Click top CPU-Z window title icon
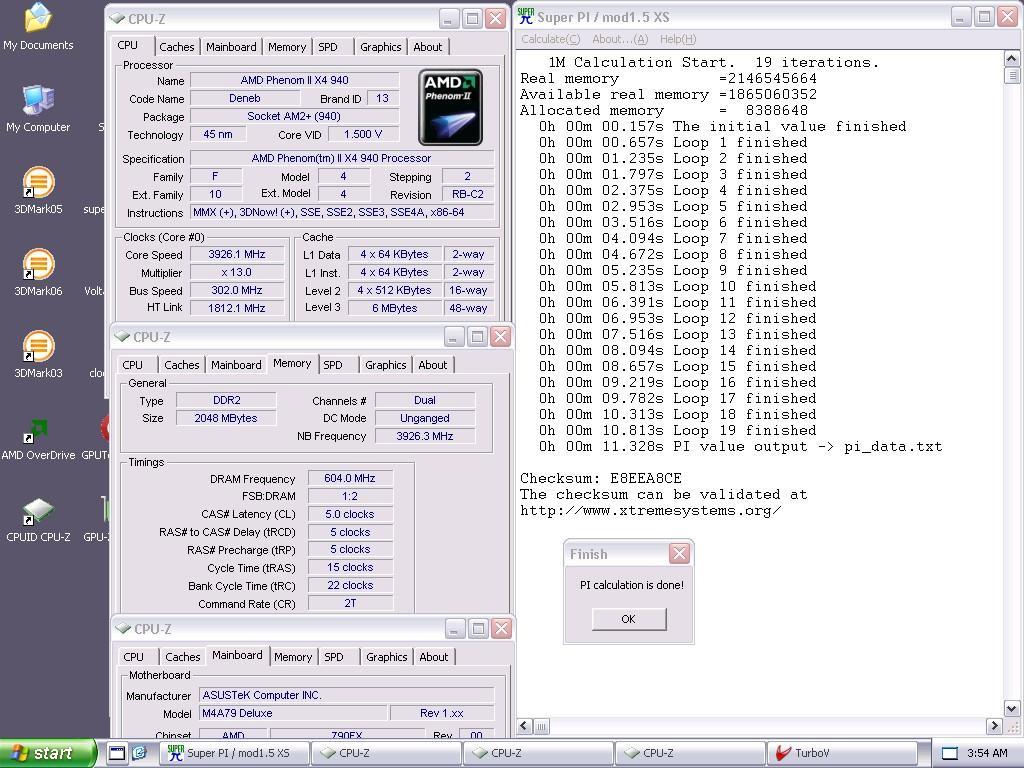1024x768 pixels. 117,18
